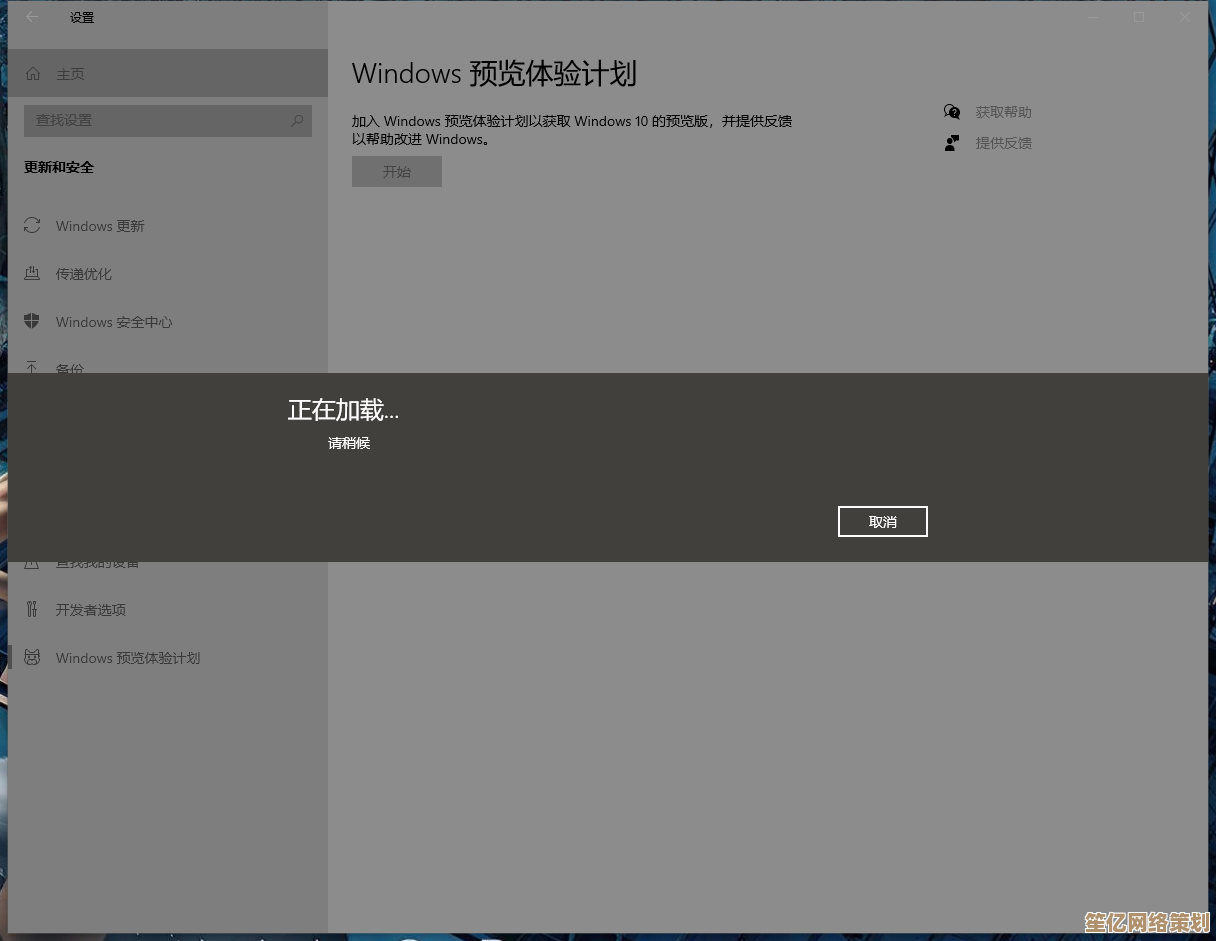The height and width of the screenshot is (941, 1216).
Task: Select 开发者选项 in the sidebar
Action: [90, 610]
